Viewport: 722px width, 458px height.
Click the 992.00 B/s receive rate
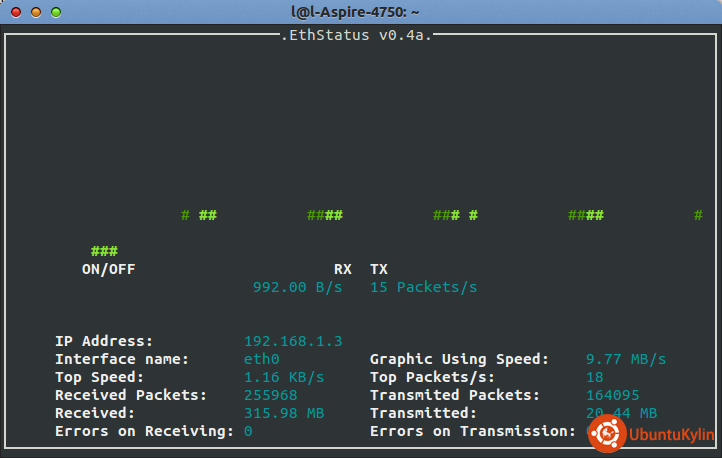tap(297, 287)
